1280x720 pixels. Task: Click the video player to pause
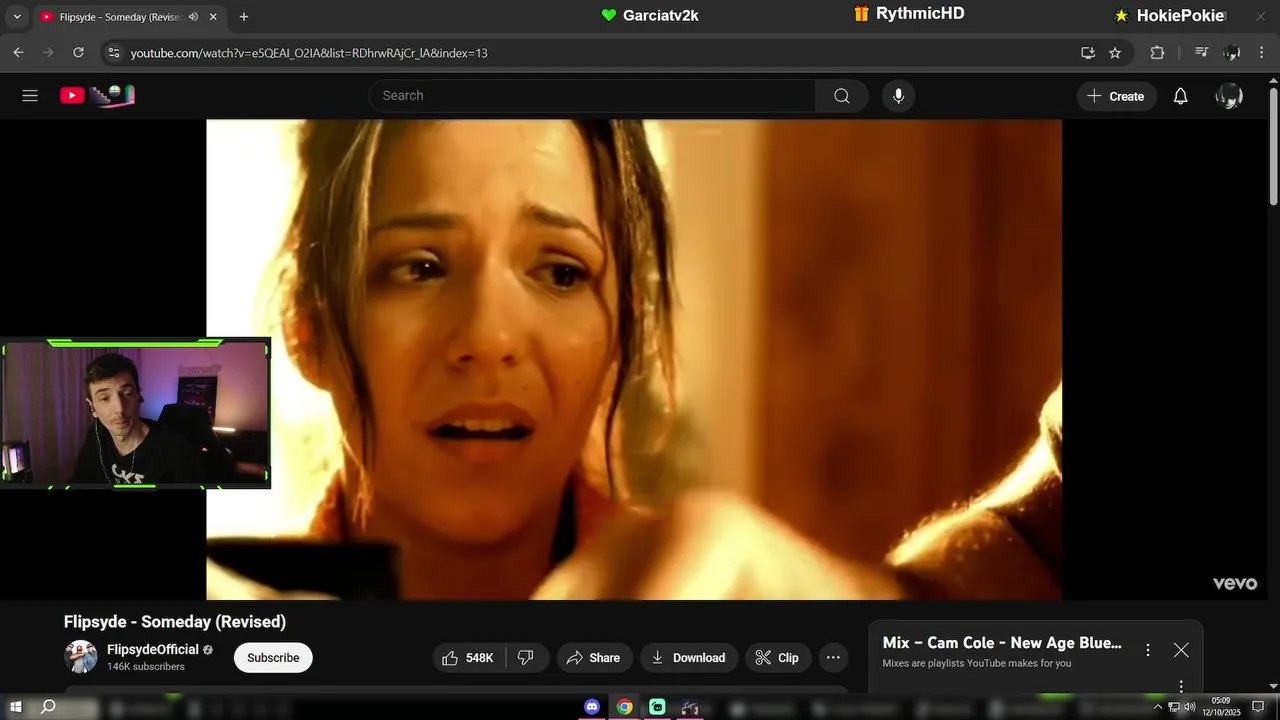[x=634, y=360]
